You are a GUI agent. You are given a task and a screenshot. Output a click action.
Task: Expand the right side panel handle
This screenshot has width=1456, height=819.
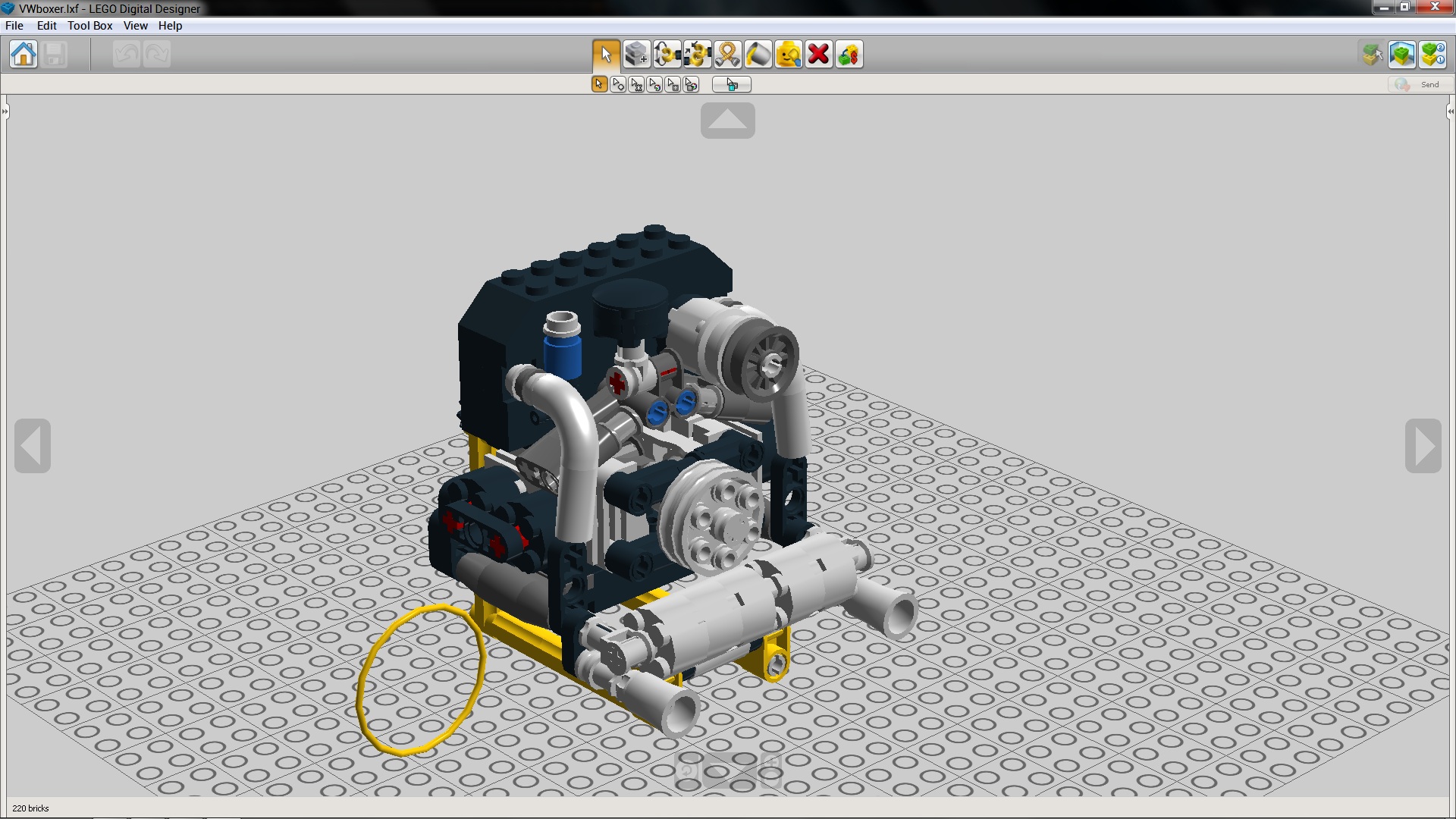1451,112
